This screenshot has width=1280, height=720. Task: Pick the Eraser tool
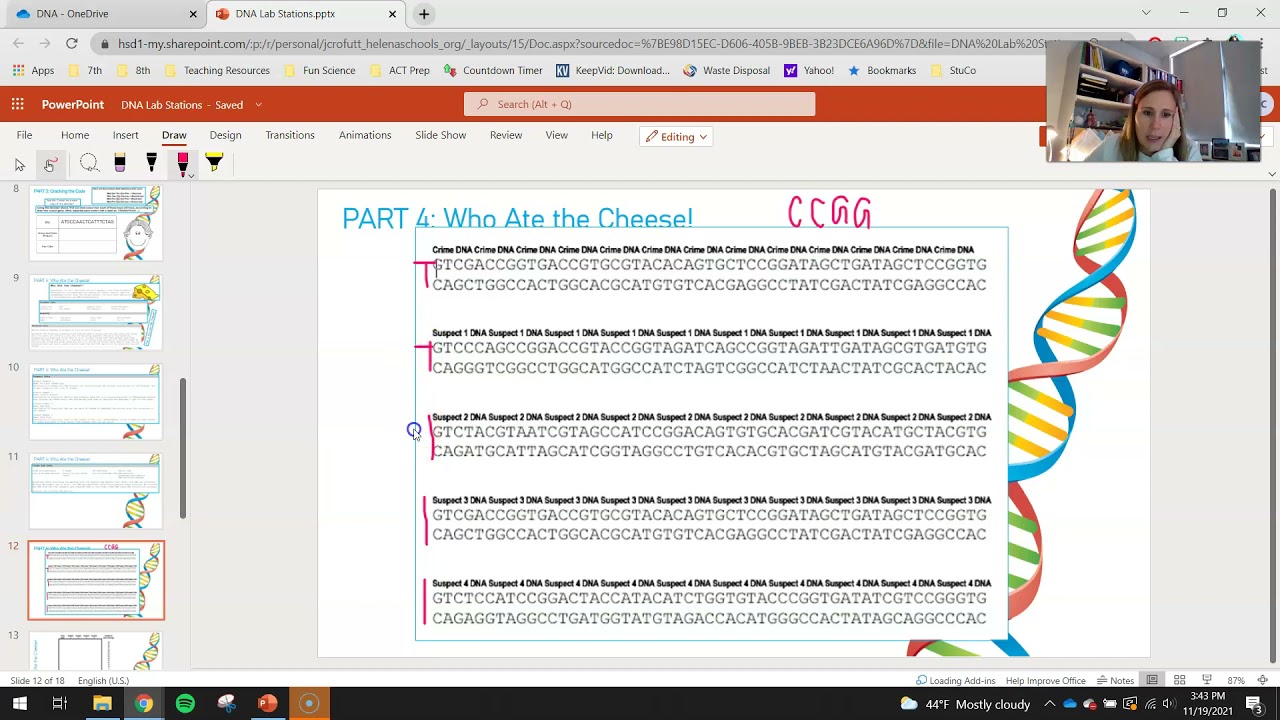[x=120, y=164]
